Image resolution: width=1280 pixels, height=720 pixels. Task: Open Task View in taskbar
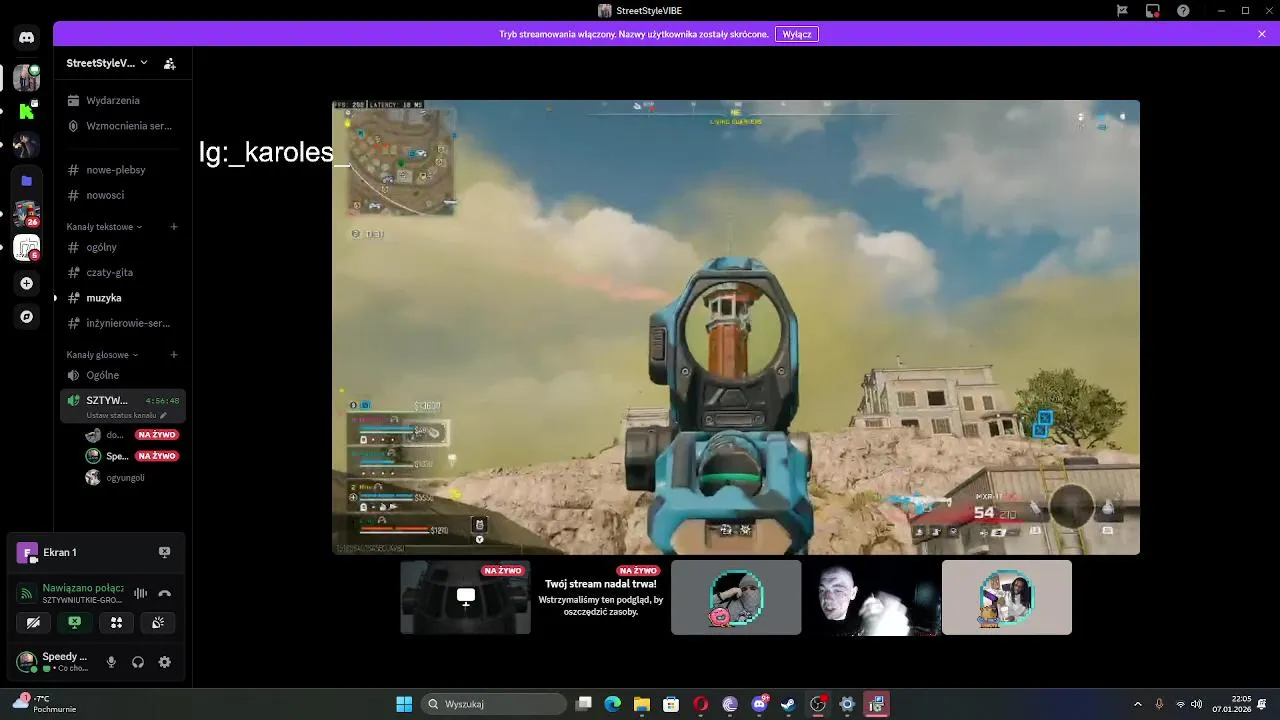coord(585,704)
